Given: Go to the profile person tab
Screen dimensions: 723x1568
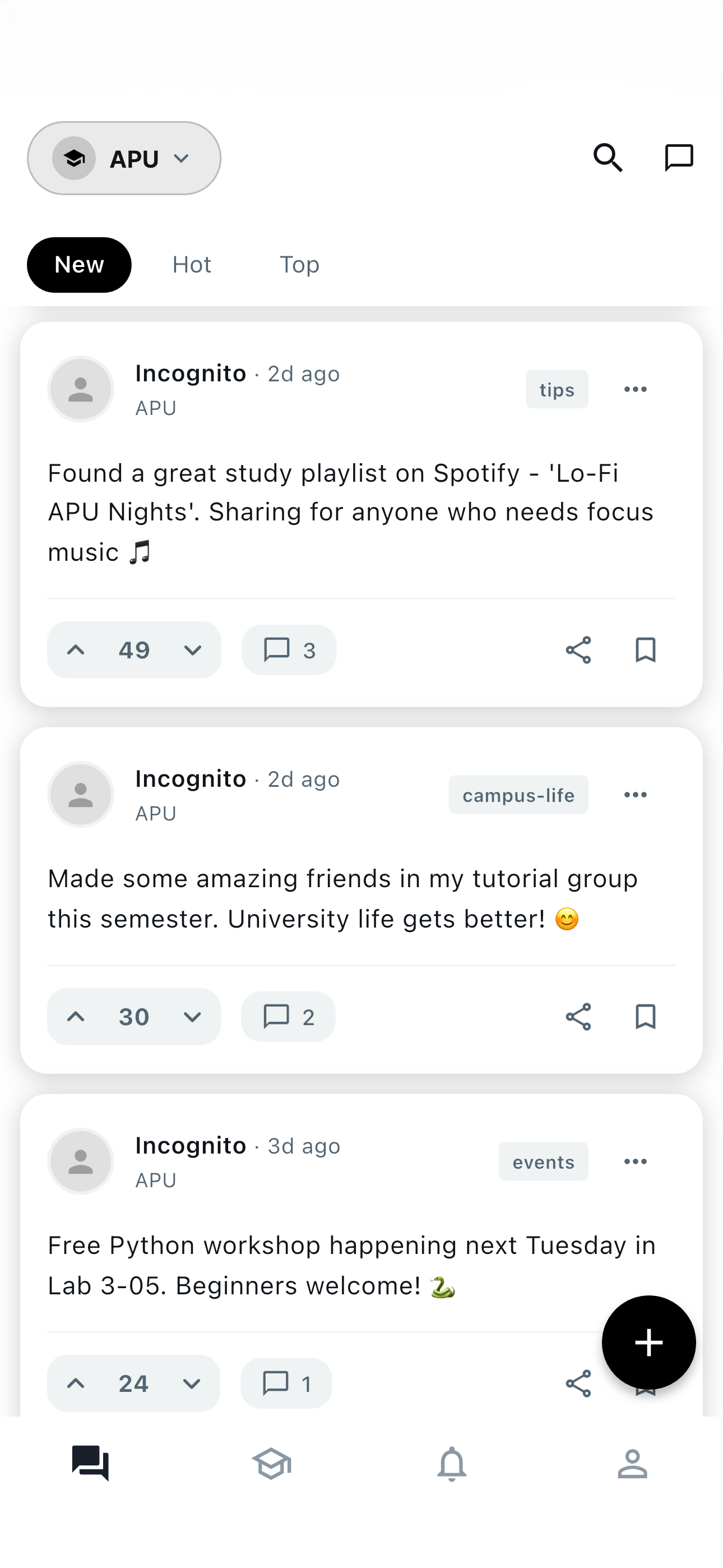Looking at the screenshot, I should 632,1463.
